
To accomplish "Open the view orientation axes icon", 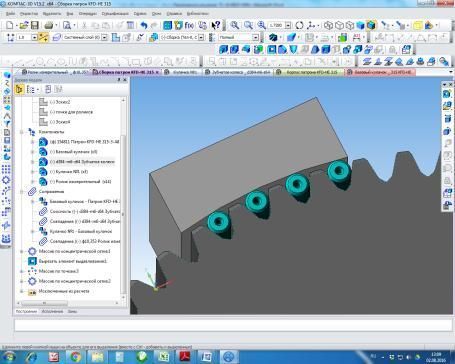I will pyautogui.click(x=311, y=25).
